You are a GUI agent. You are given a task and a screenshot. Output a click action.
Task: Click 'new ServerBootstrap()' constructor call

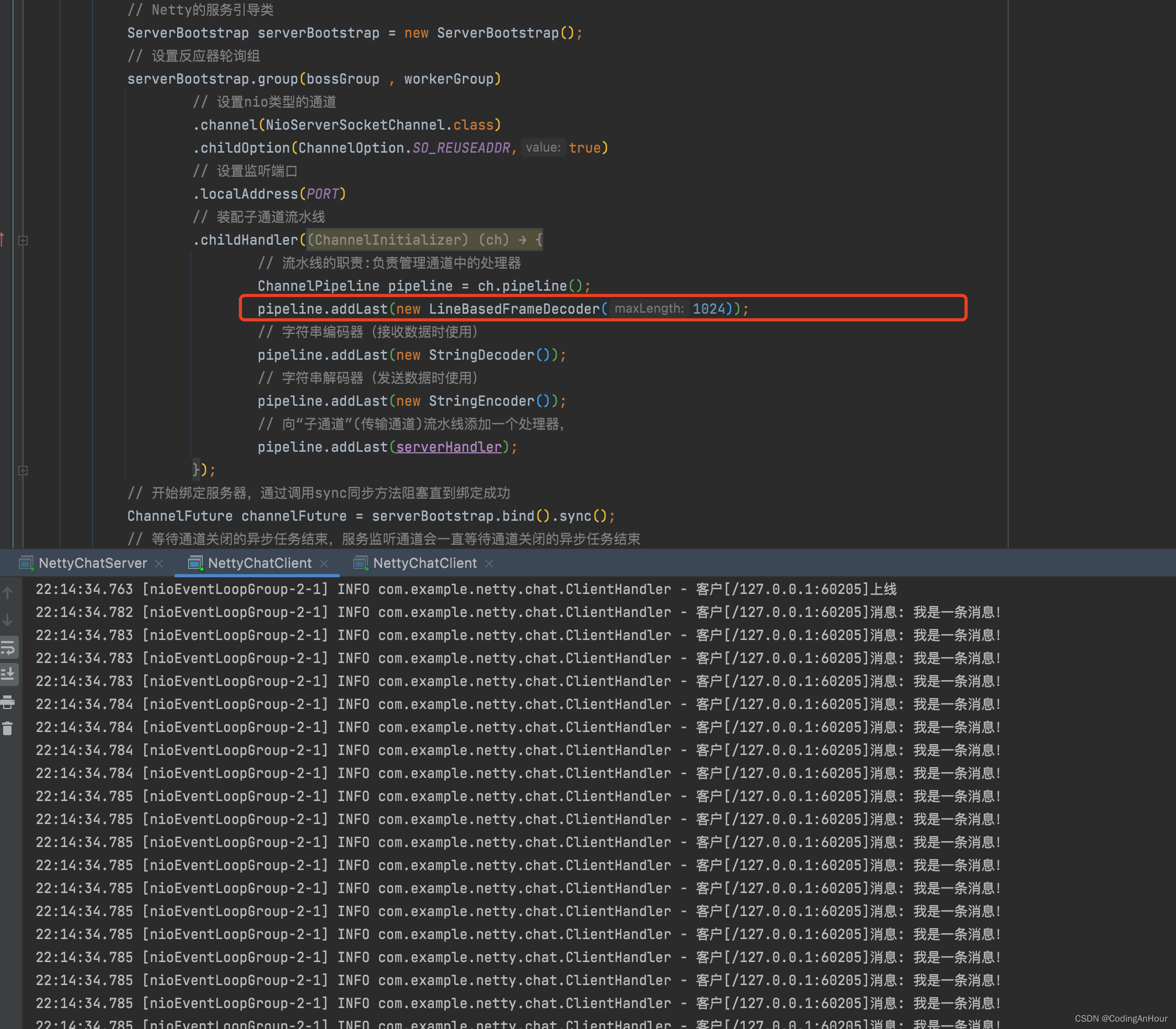[x=490, y=33]
